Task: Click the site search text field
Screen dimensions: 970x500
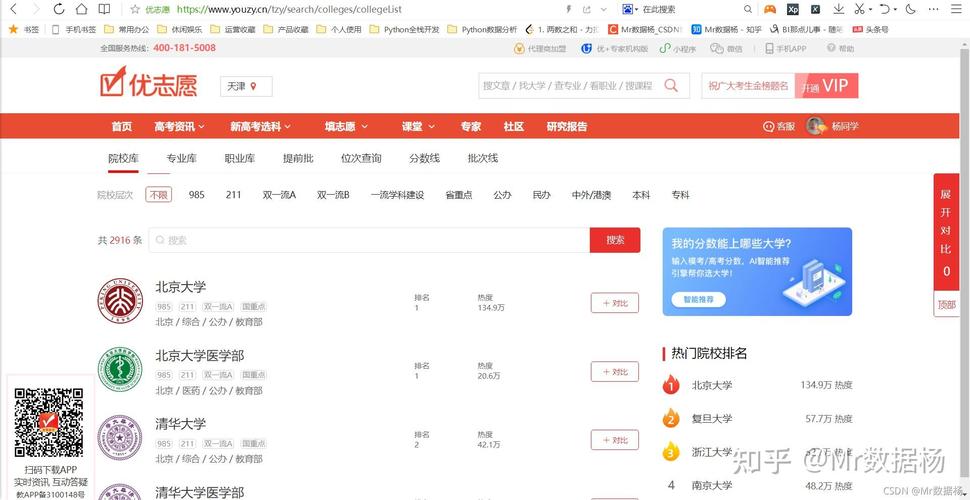Action: [x=568, y=86]
